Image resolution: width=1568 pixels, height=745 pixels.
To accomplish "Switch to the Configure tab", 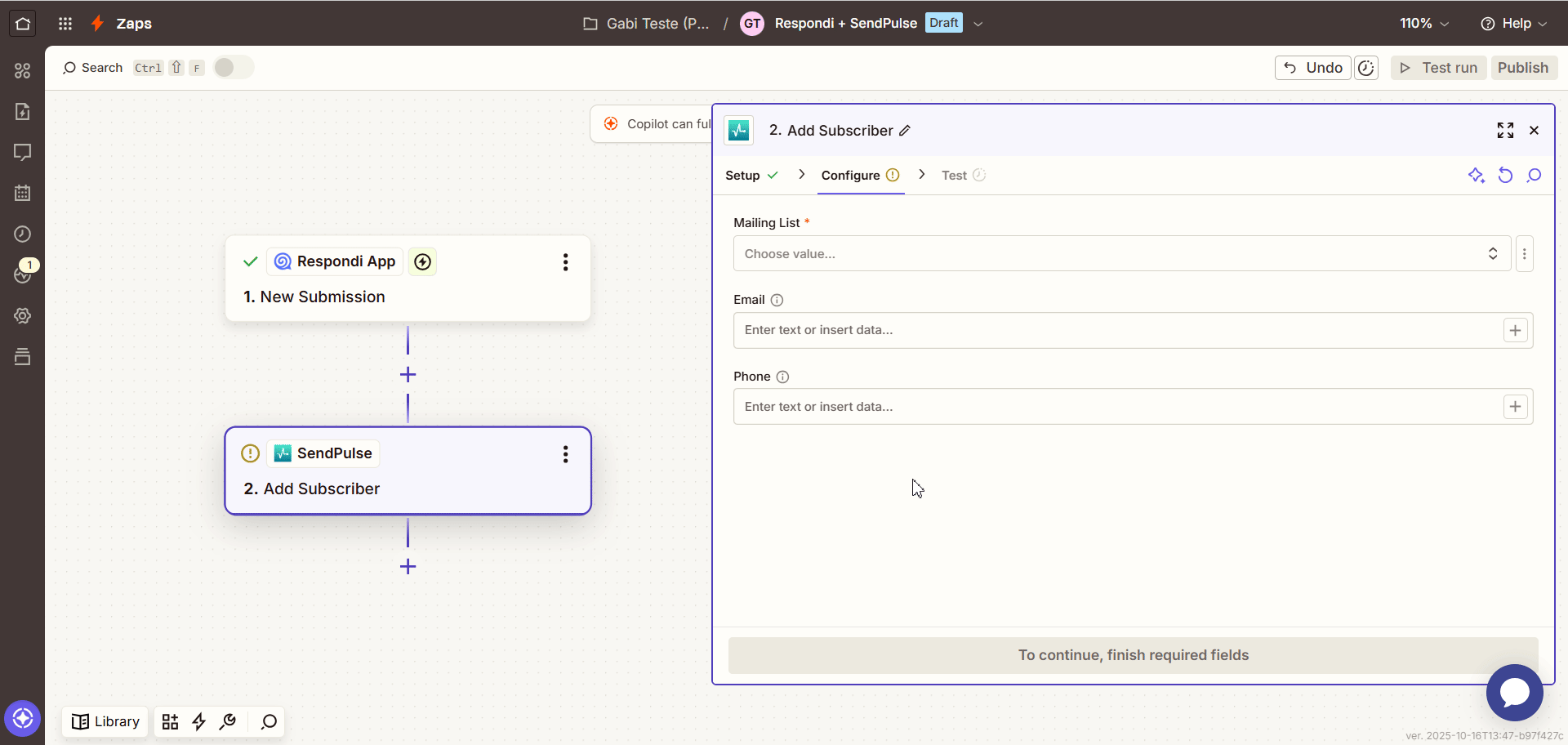I will pos(860,176).
